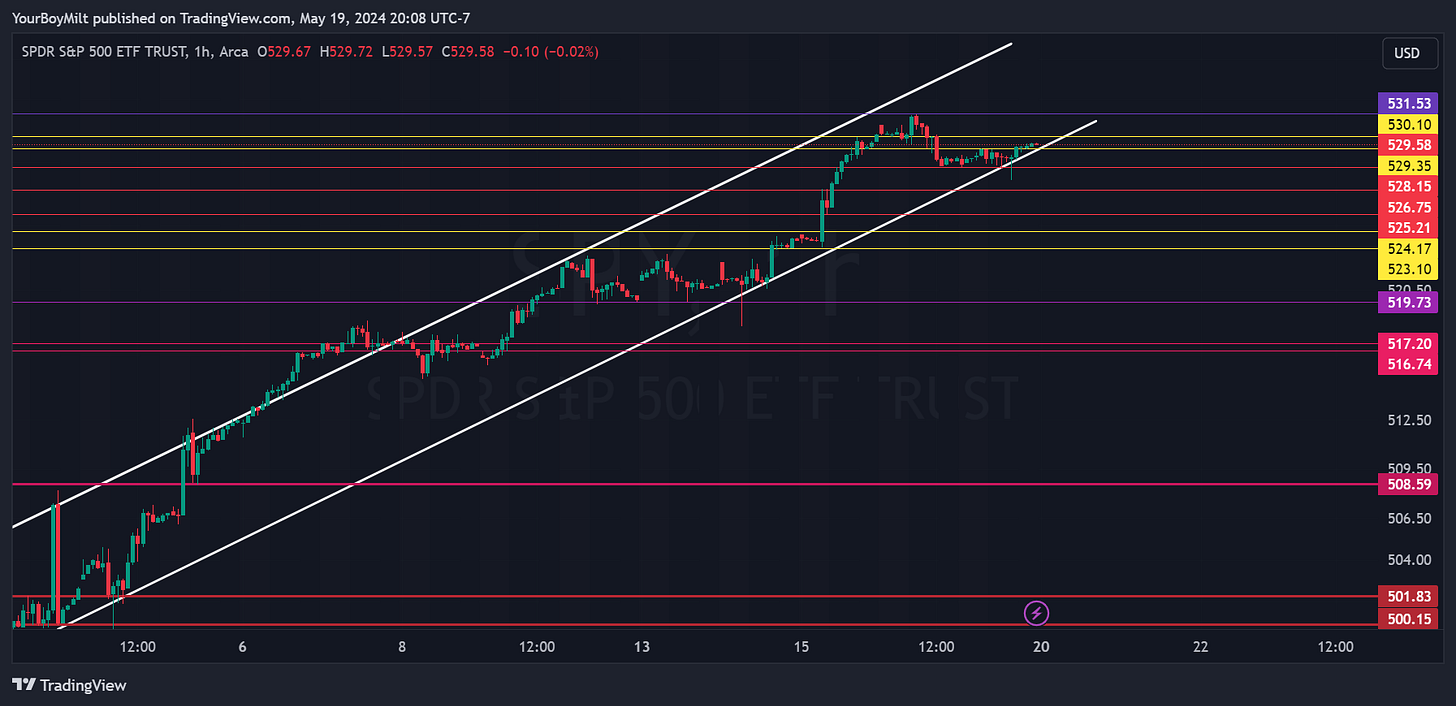Select the high value H529.72
The height and width of the screenshot is (706, 1456).
click(x=348, y=52)
